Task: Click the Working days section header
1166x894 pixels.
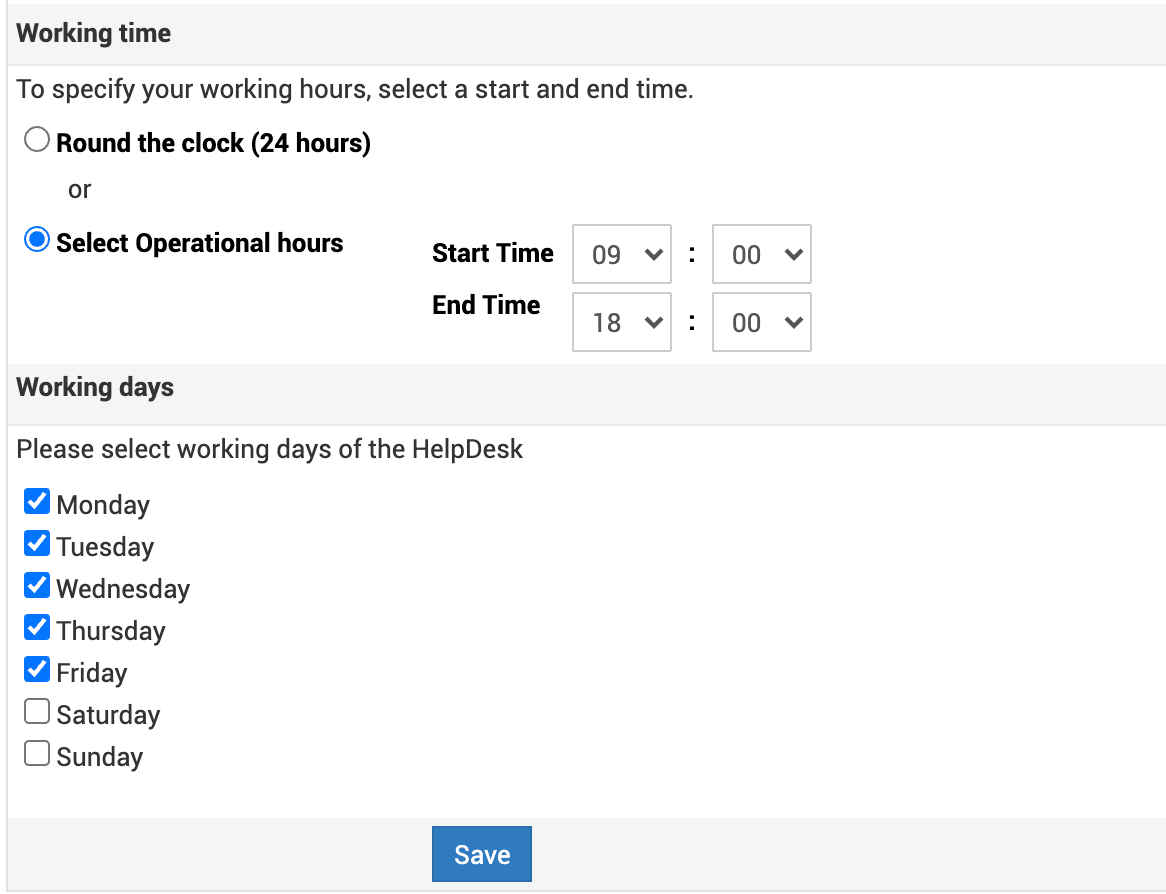Action: (95, 387)
